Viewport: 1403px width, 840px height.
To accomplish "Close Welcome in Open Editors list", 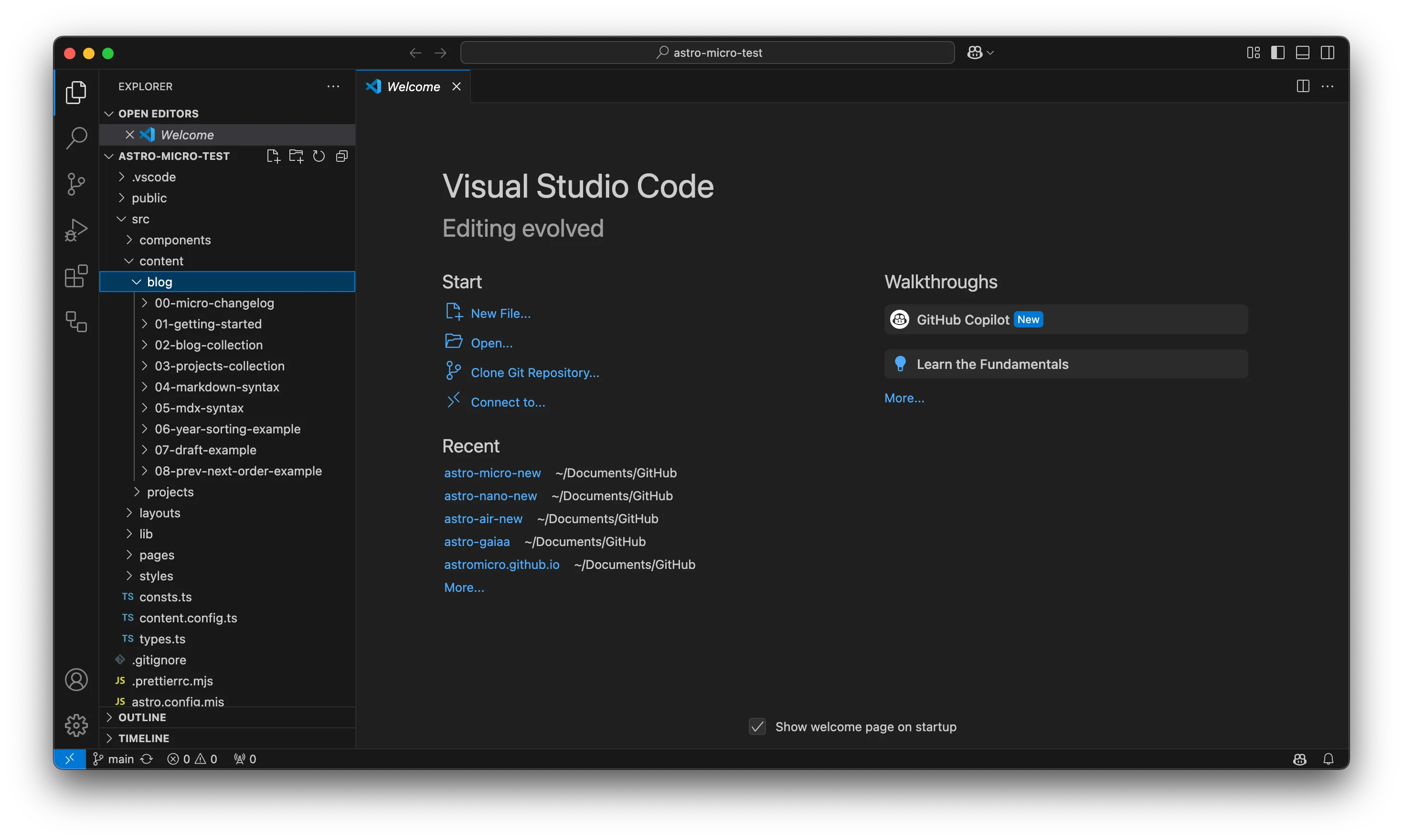I will coord(130,134).
